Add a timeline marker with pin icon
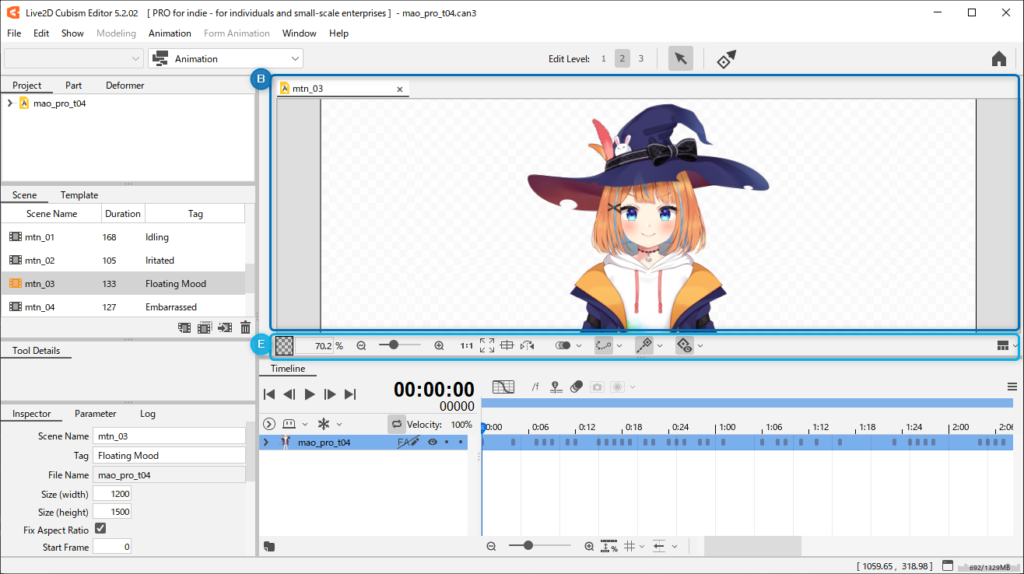Viewport: 1024px width, 574px height. pyautogui.click(x=556, y=387)
